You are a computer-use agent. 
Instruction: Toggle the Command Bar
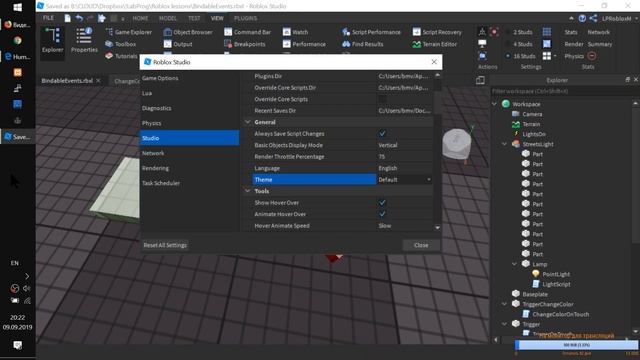pos(247,32)
